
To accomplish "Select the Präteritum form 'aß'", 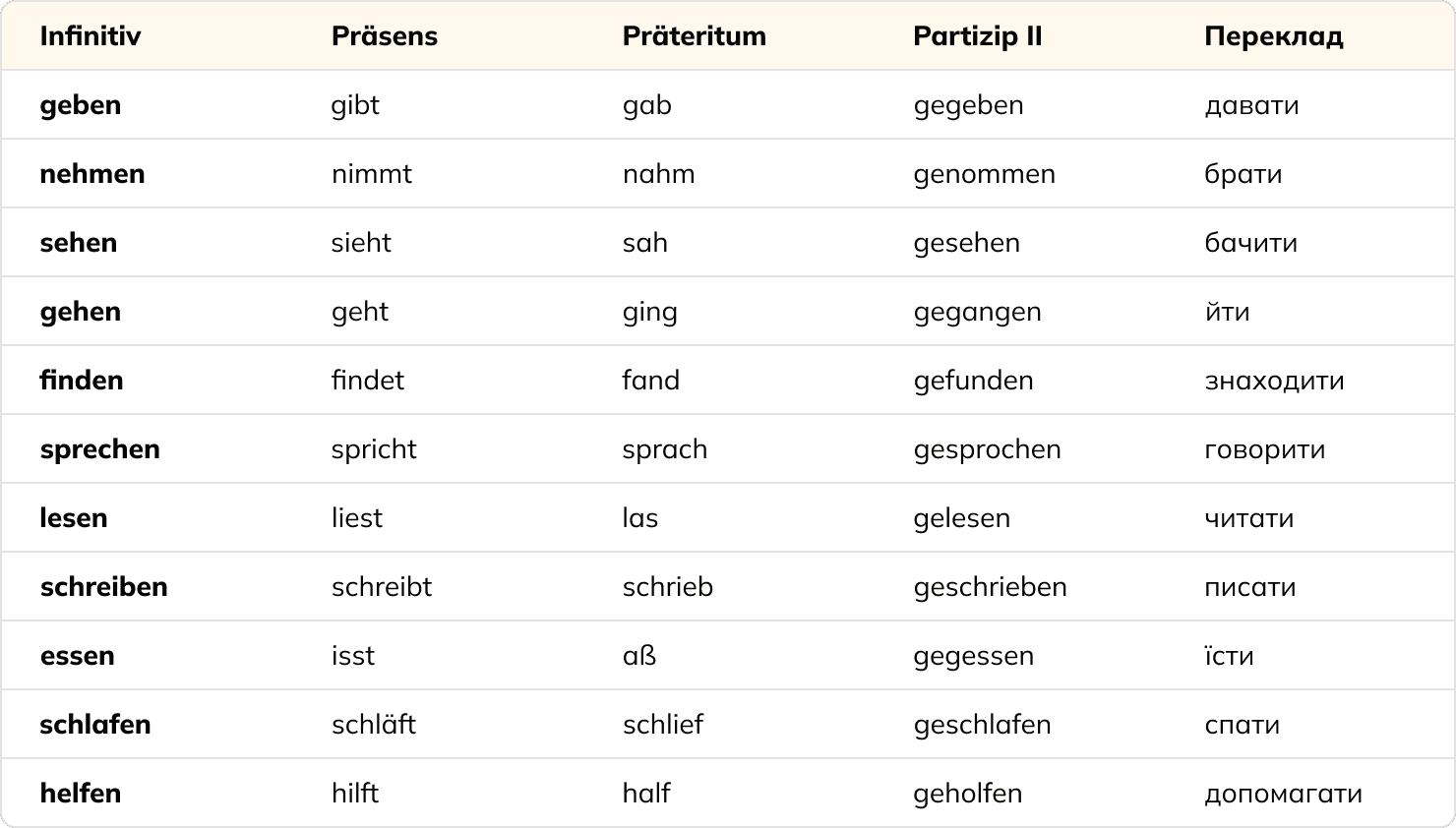I will pos(639,656).
